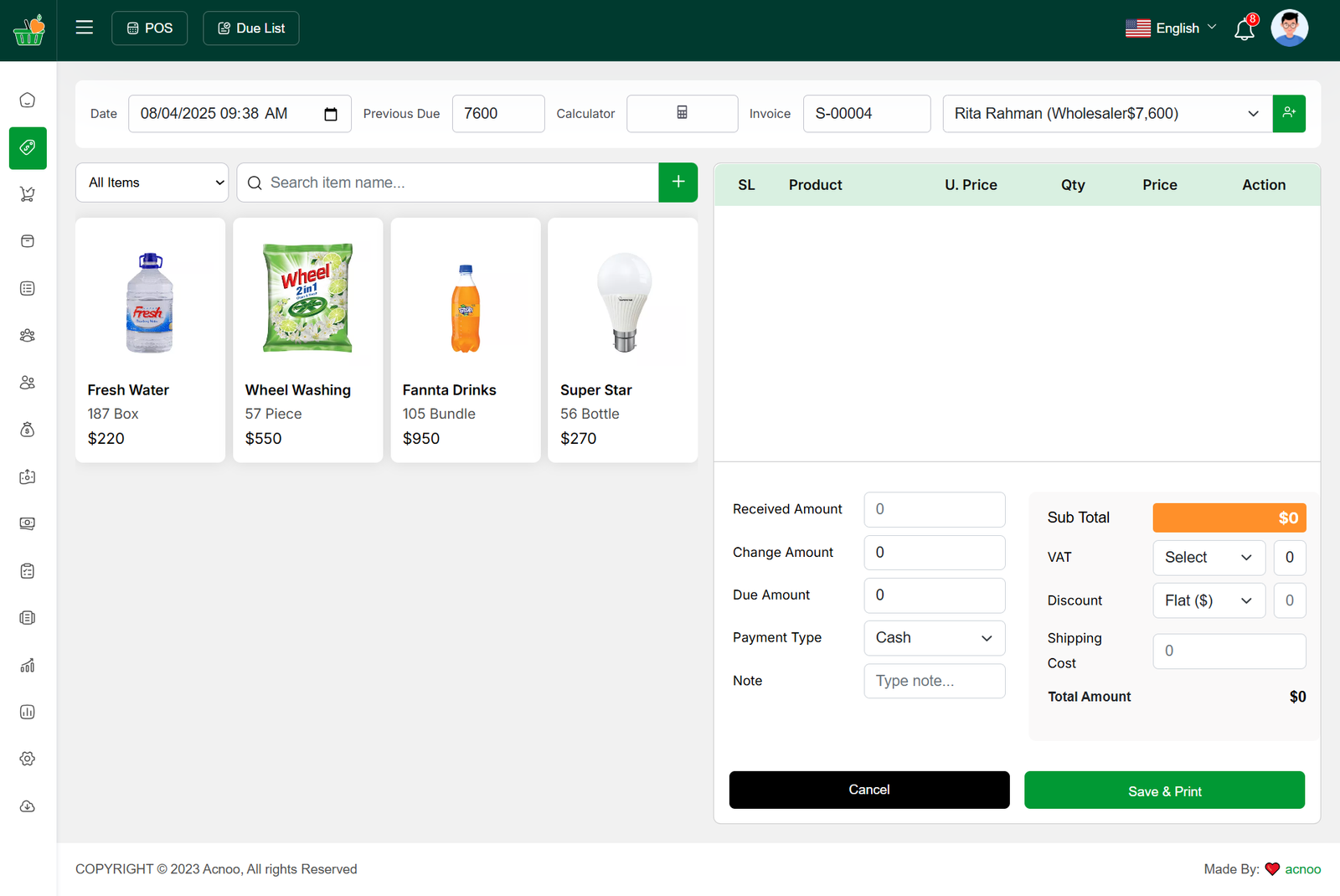Expand the Payment Type Cash dropdown
The image size is (1340, 896).
(934, 638)
